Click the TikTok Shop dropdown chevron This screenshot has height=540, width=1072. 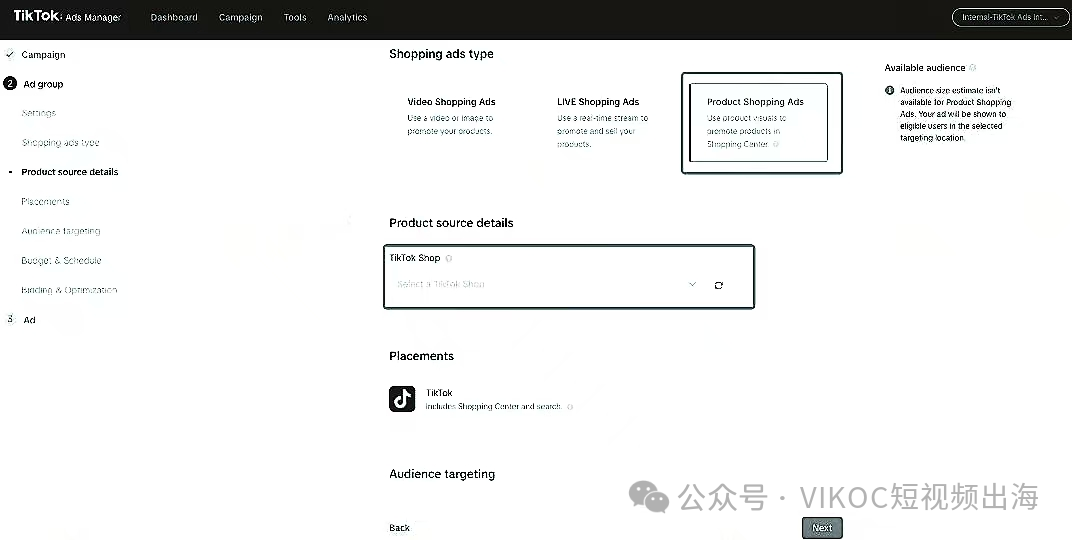[692, 284]
